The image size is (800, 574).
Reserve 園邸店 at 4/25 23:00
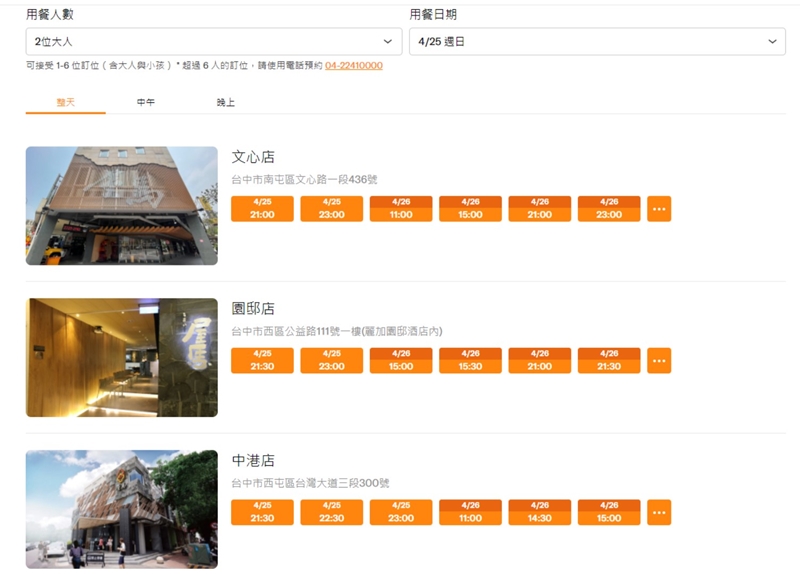[x=331, y=361]
